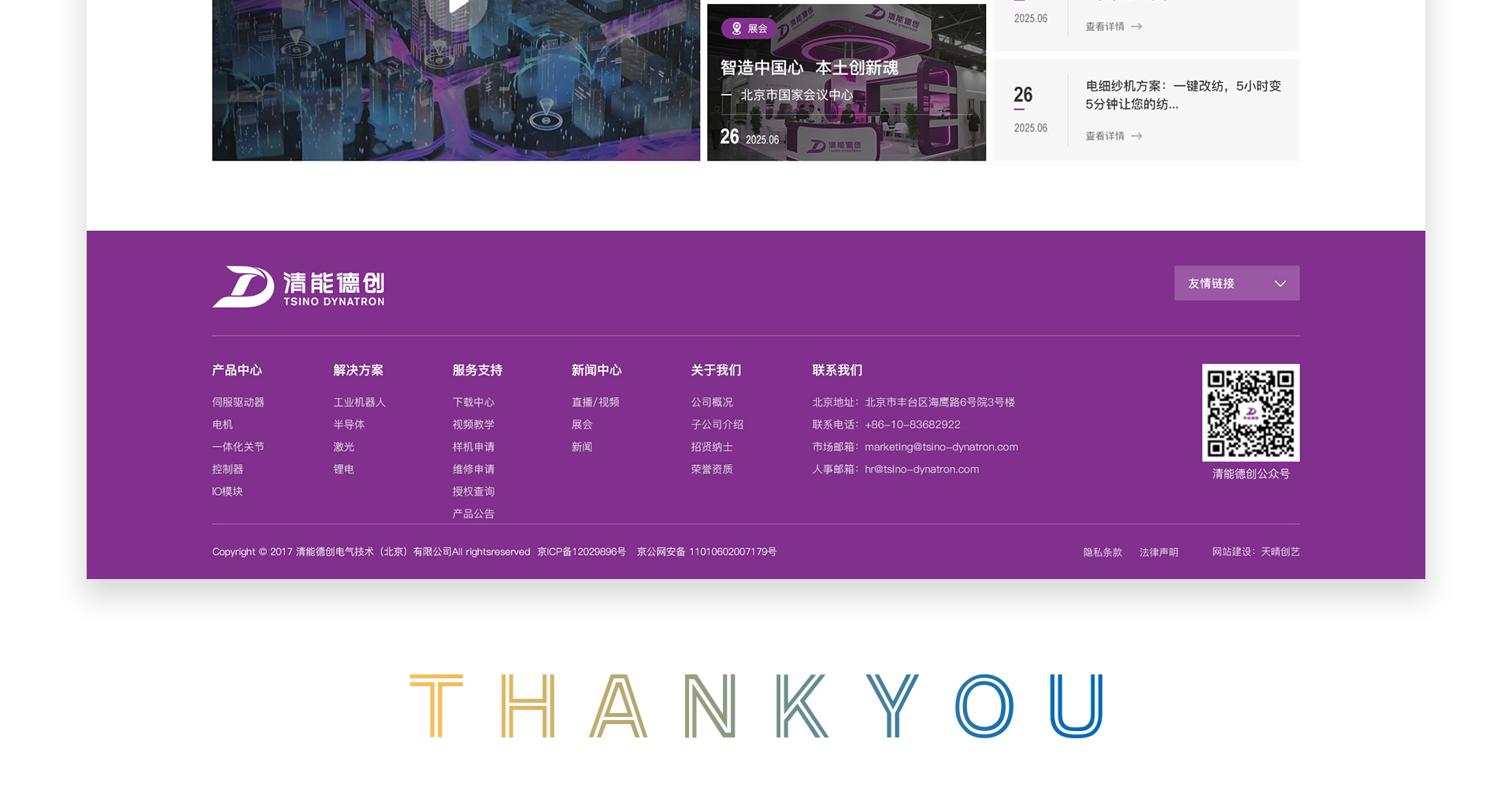
Task: Open the 电细纱机方案 news article title
Action: pyautogui.click(x=1182, y=95)
